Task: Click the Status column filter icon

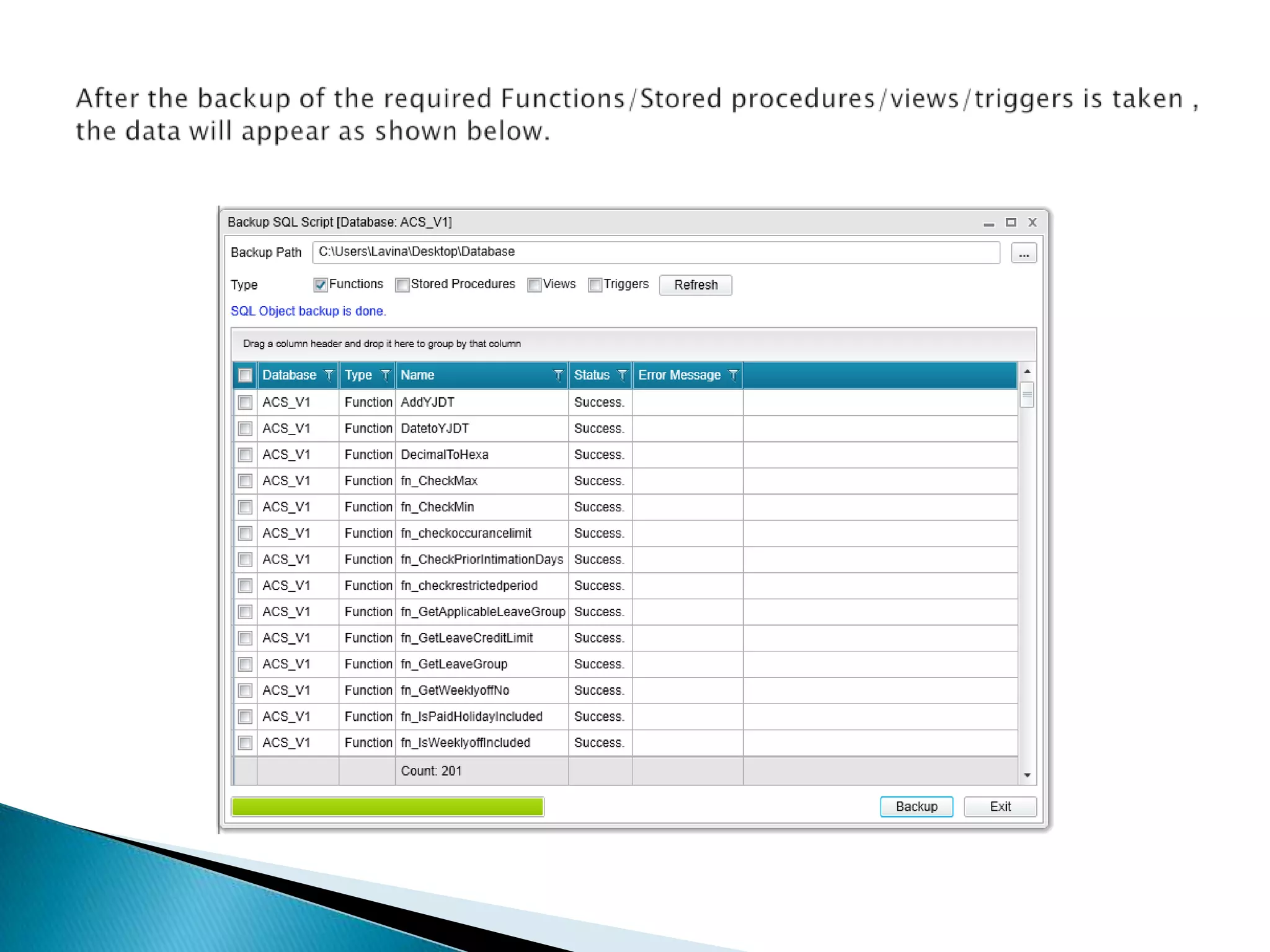Action: pyautogui.click(x=622, y=375)
